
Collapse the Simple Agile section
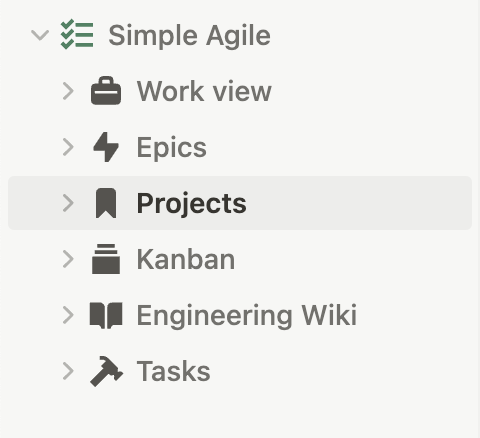[40, 35]
